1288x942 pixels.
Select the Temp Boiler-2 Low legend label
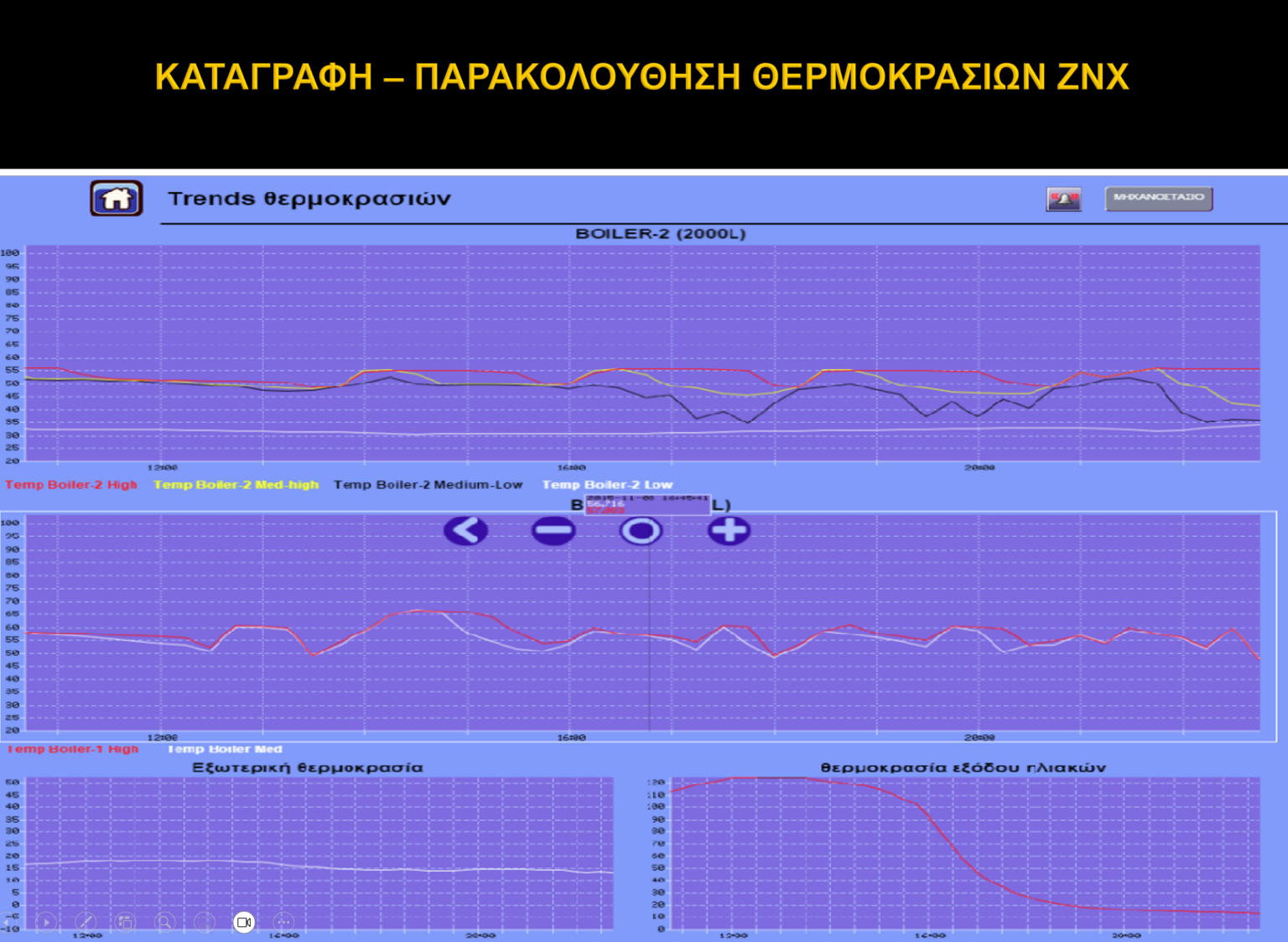607,485
